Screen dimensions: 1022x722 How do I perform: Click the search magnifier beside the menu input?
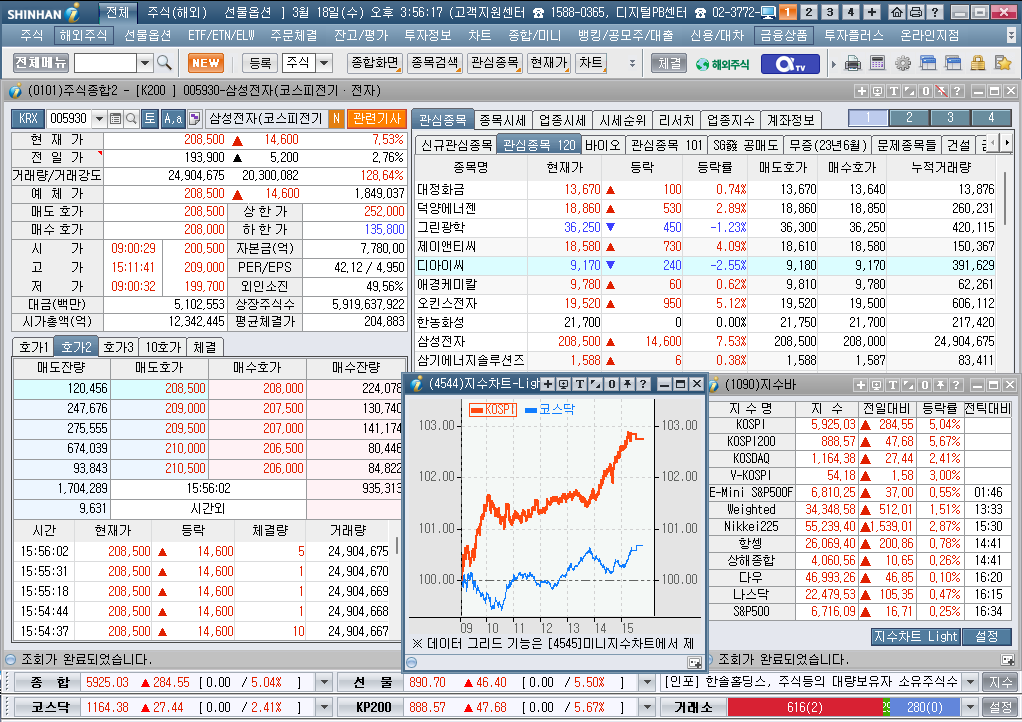click(164, 63)
